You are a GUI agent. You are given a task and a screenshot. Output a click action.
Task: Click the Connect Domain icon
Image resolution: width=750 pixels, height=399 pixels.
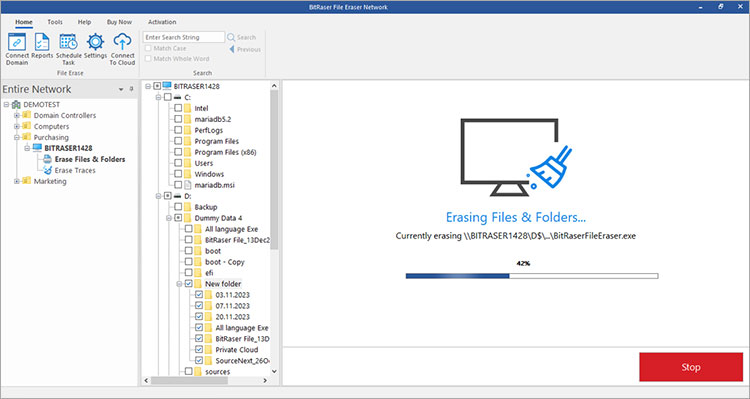click(x=17, y=42)
